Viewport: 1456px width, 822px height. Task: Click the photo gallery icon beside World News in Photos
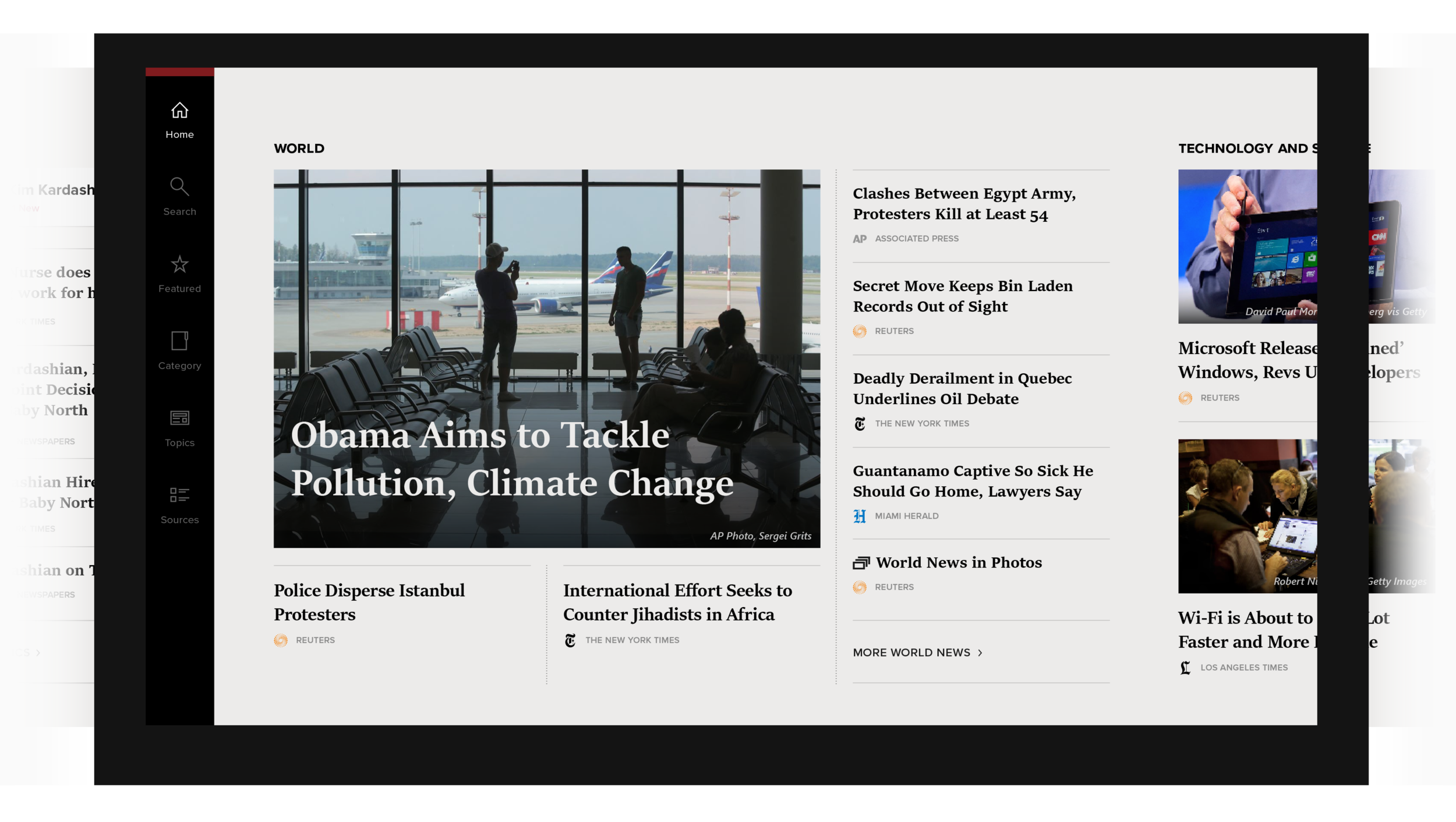pyautogui.click(x=861, y=563)
